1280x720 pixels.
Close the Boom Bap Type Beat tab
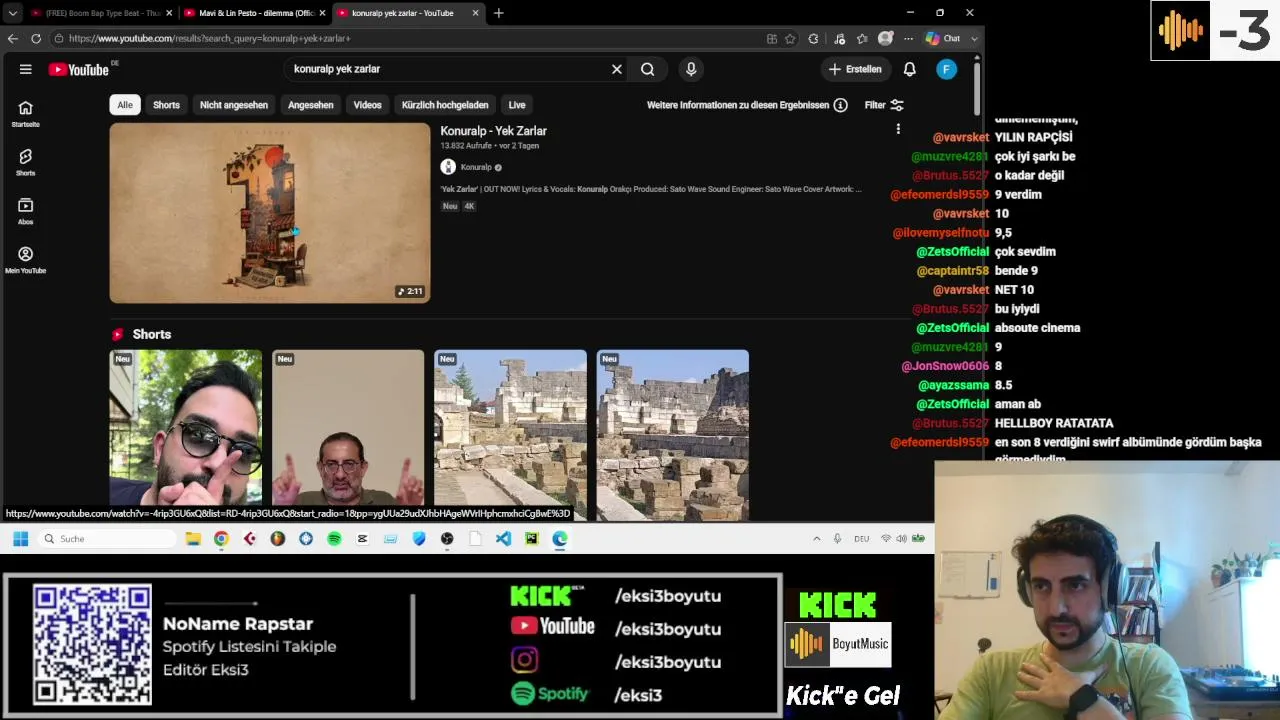(169, 13)
